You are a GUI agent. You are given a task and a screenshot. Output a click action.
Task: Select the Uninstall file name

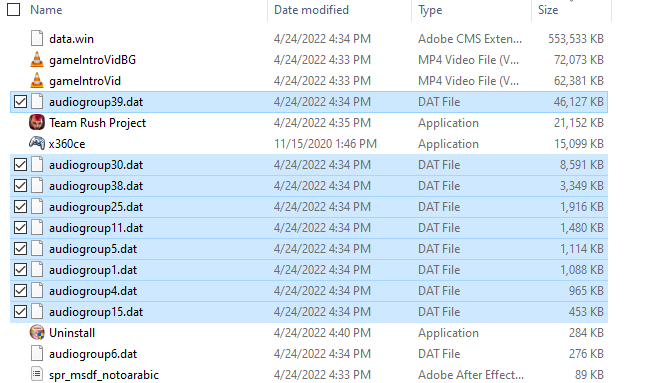click(x=72, y=333)
